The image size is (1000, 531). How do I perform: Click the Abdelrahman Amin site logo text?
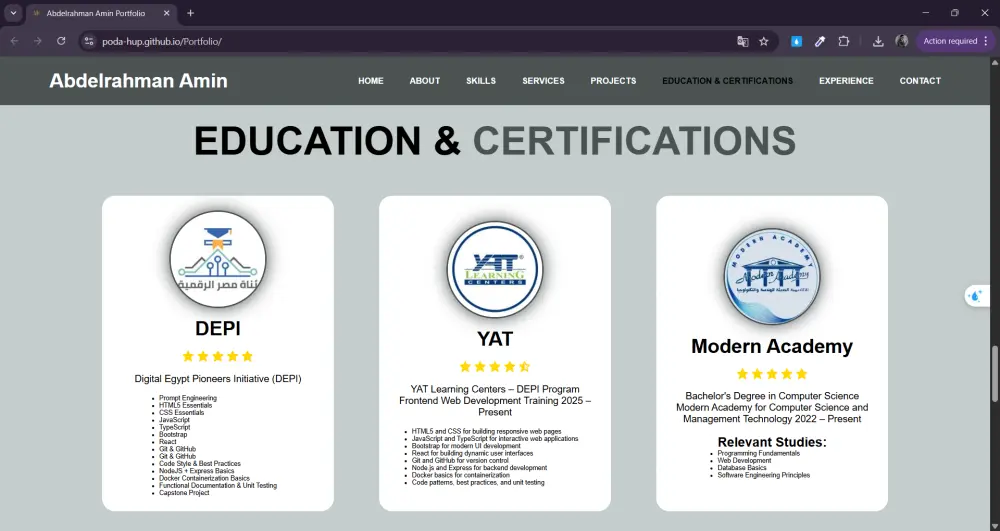click(x=138, y=81)
